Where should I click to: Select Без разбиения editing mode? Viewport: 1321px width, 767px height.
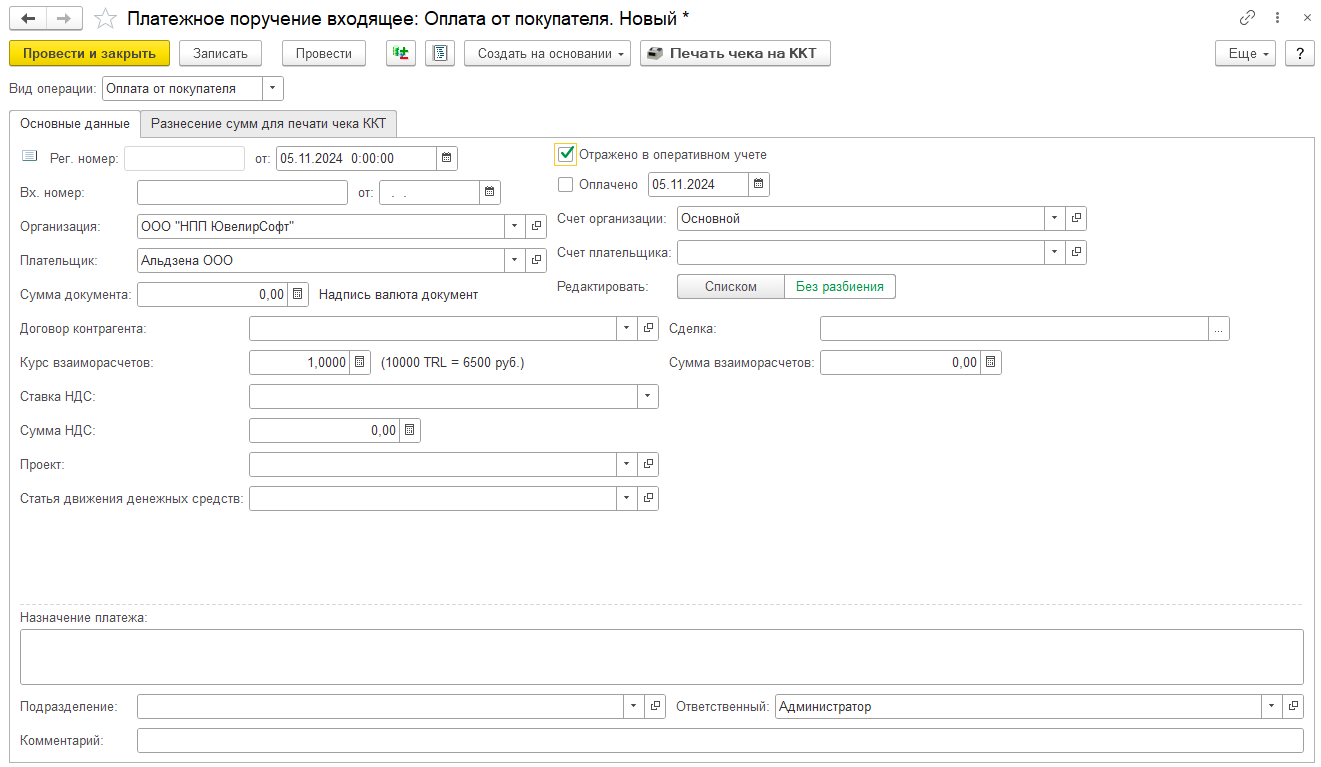840,286
